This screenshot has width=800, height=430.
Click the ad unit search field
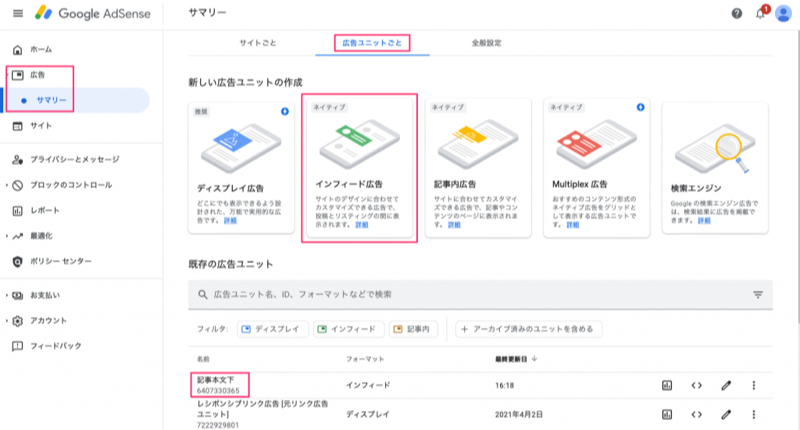(x=480, y=294)
